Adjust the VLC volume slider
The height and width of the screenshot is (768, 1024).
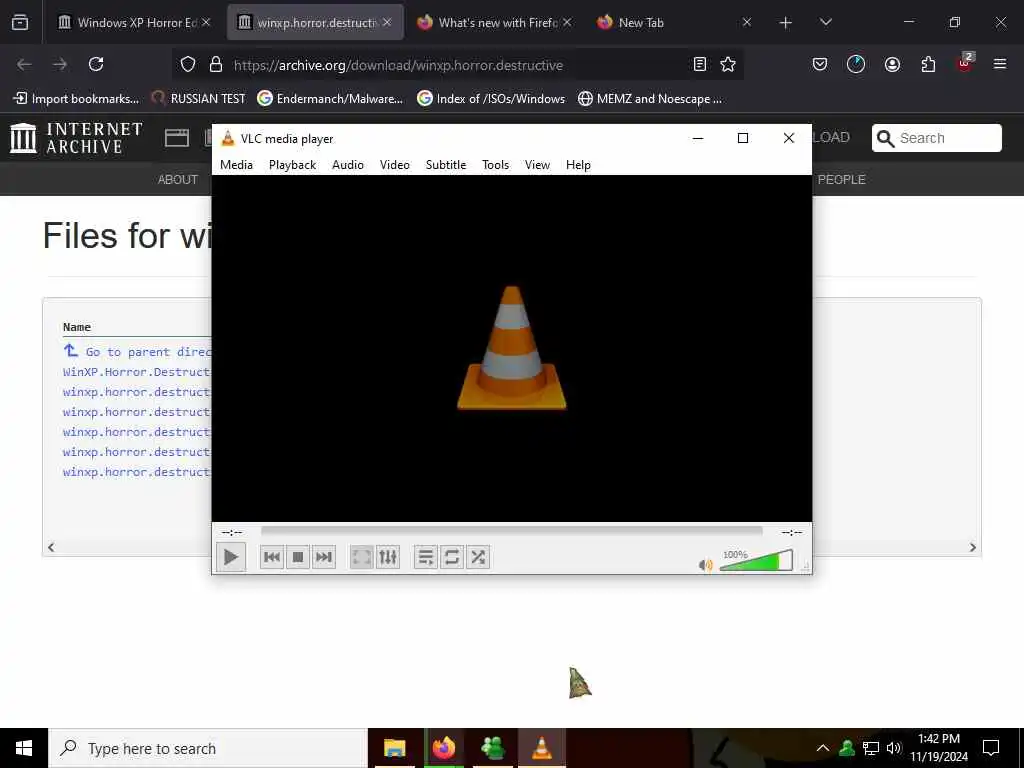pyautogui.click(x=756, y=561)
